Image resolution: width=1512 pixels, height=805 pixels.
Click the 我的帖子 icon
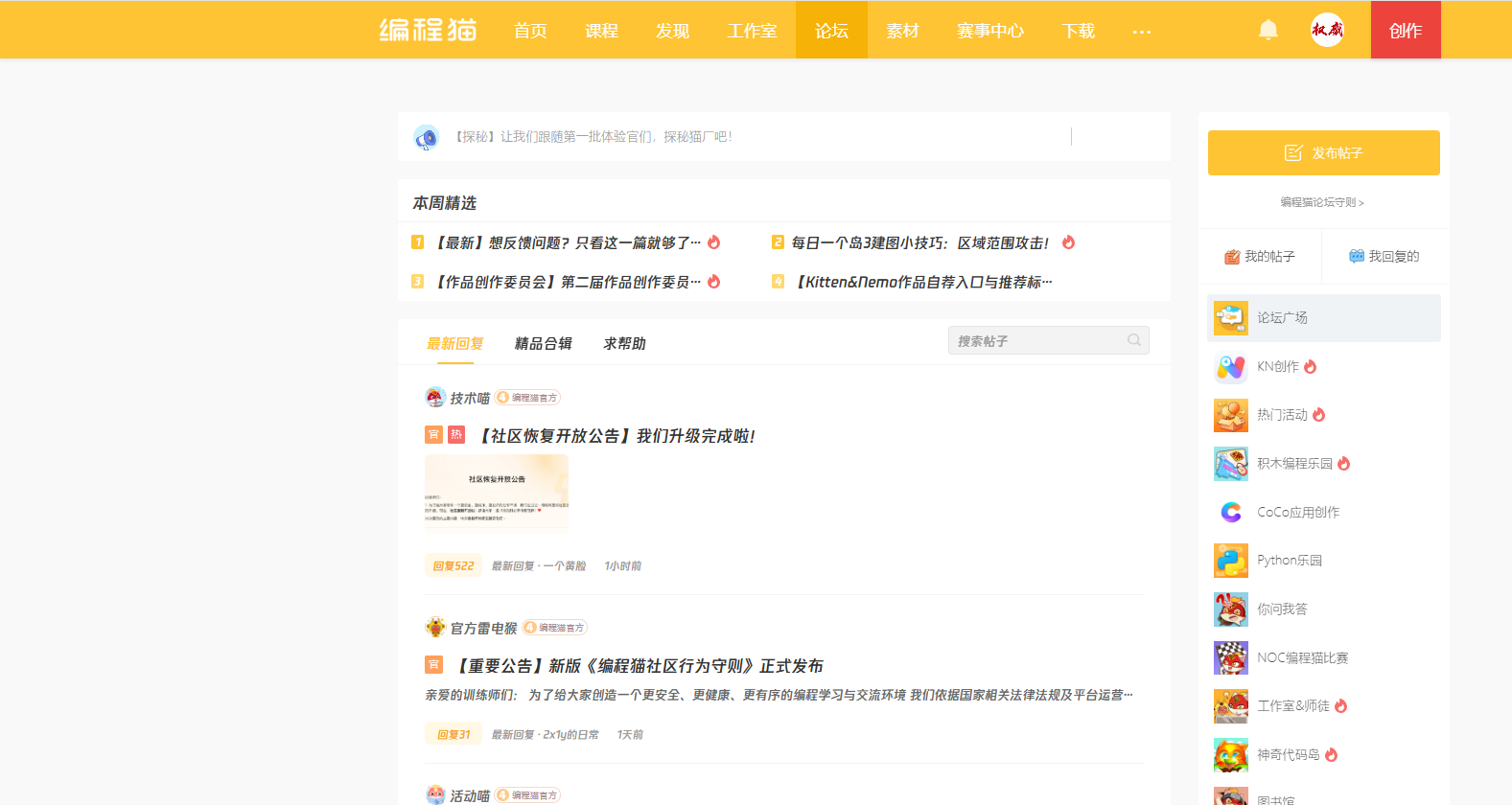1232,257
